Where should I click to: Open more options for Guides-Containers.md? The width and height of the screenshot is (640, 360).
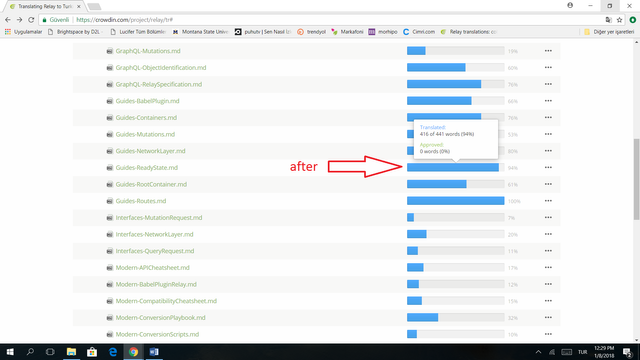(548, 118)
